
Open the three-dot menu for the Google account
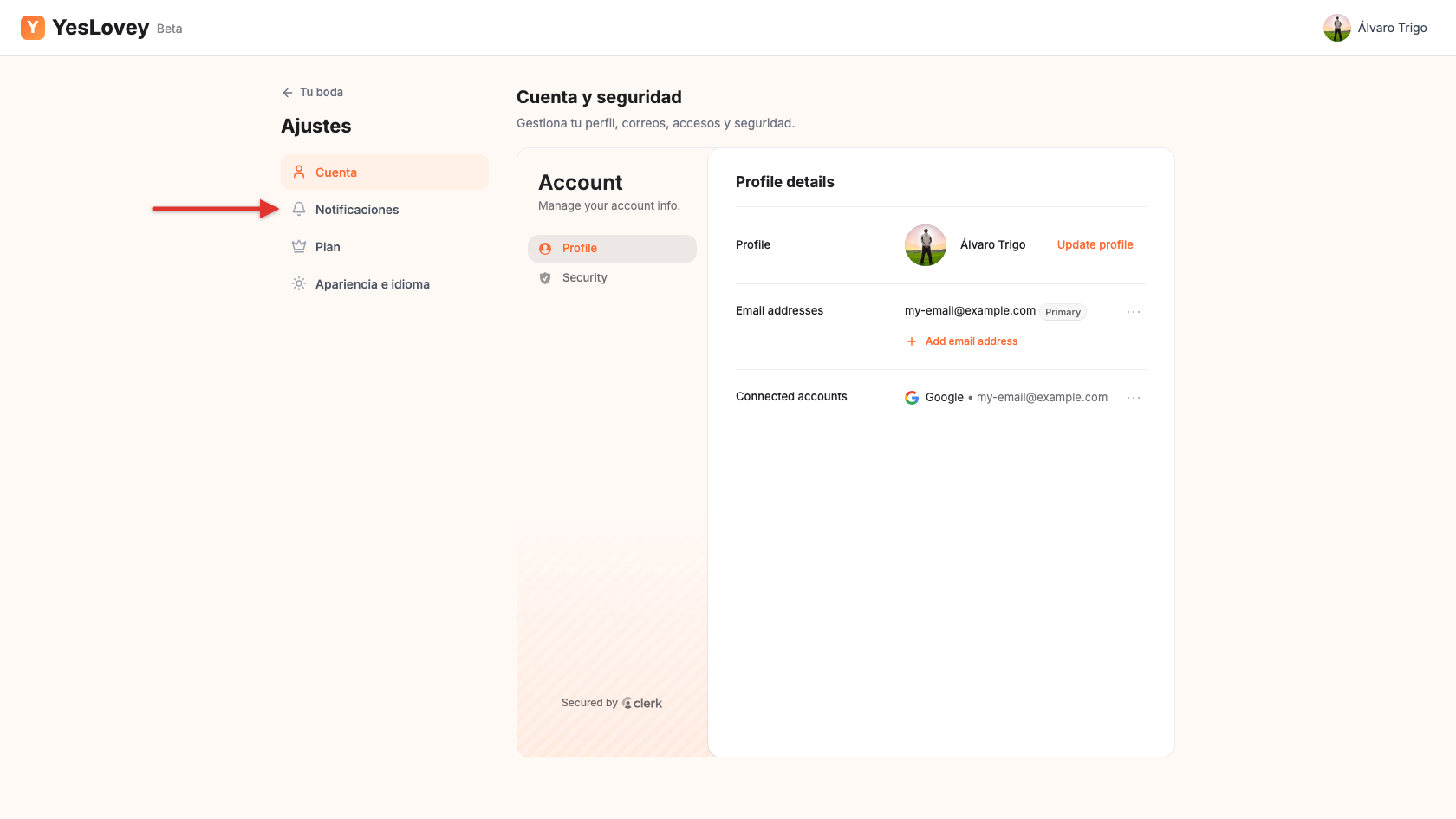click(1134, 398)
